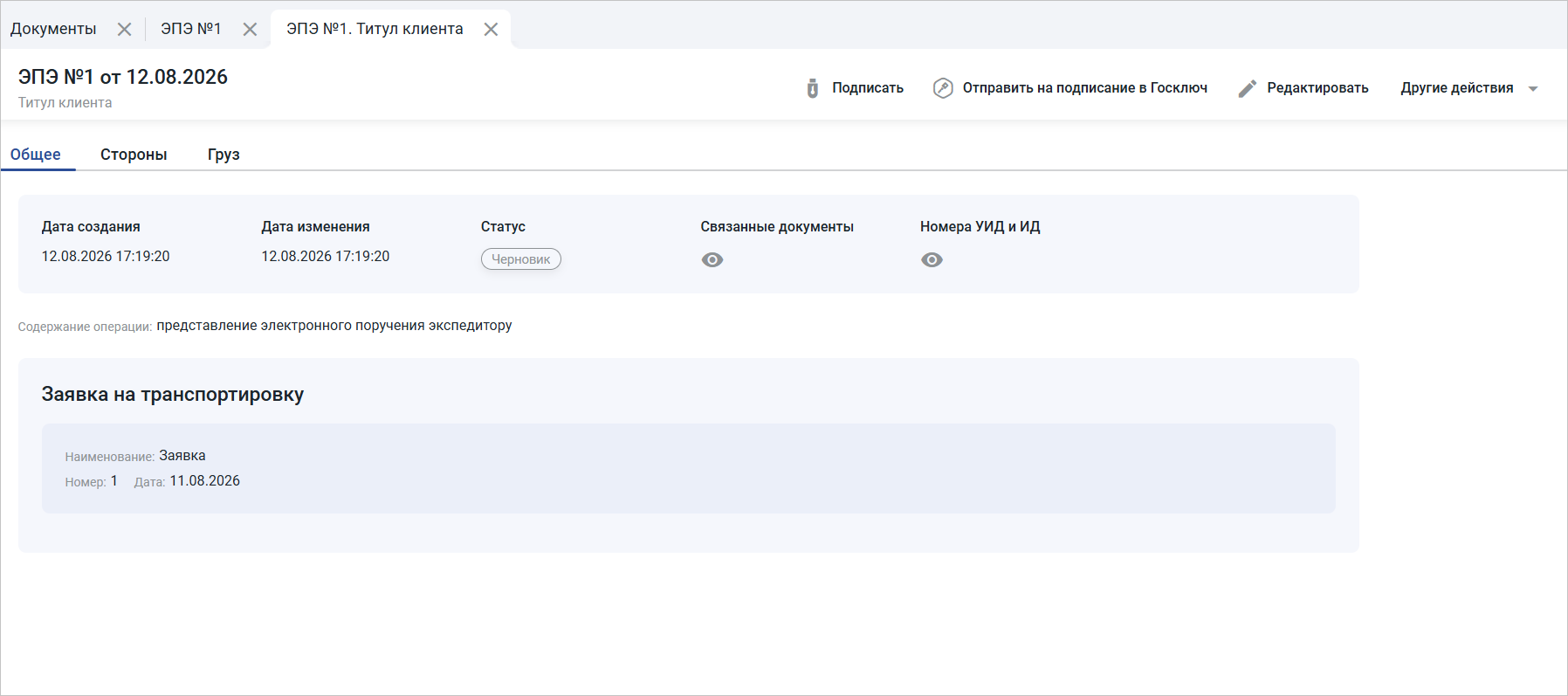1568x696 pixels.
Task: Click the Титул клиента subtitle
Action: (65, 103)
